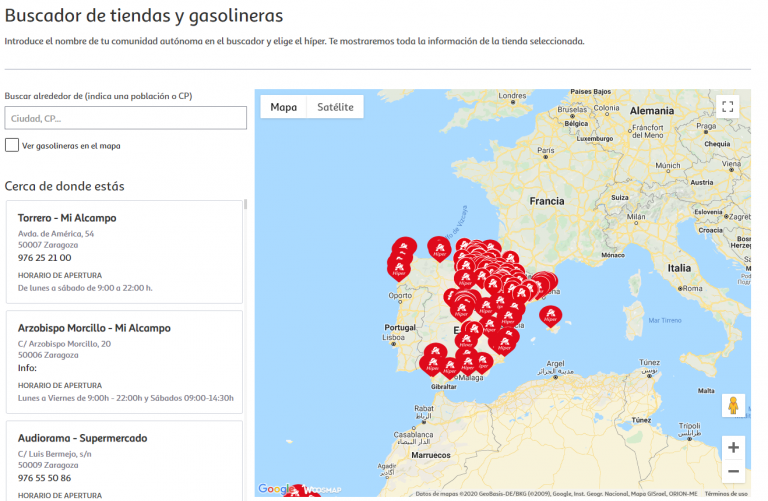The height and width of the screenshot is (501, 768).
Task: Click address Avda. de América, 54
Action: pyautogui.click(x=56, y=234)
